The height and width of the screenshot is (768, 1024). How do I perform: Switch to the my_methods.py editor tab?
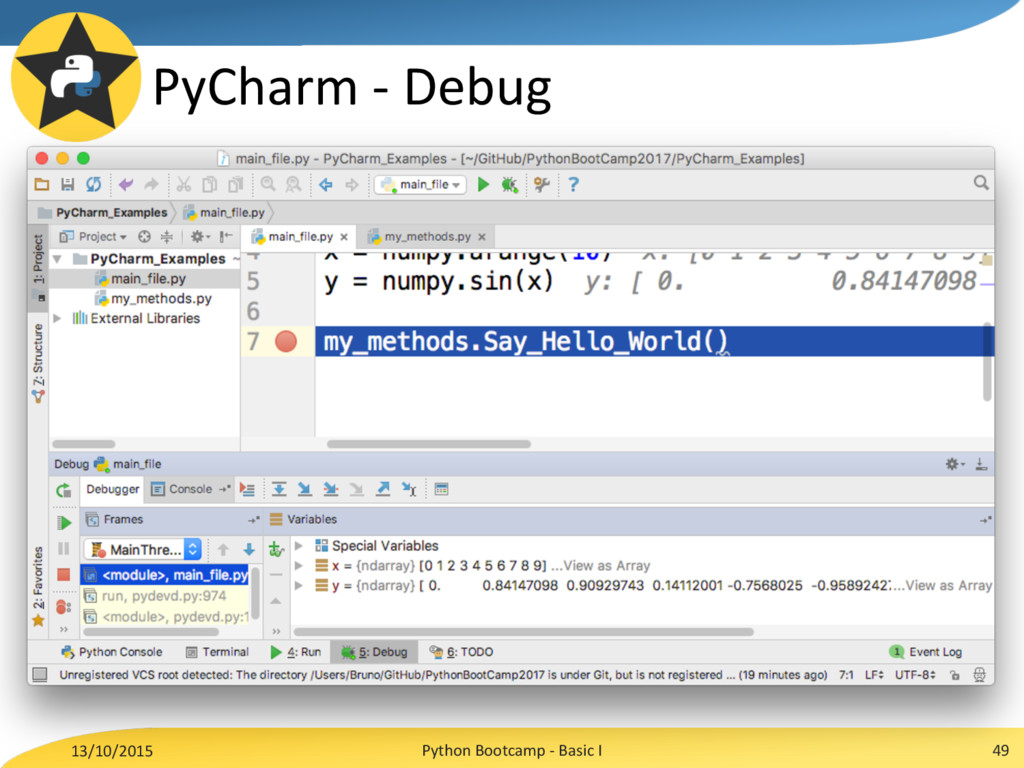click(427, 236)
